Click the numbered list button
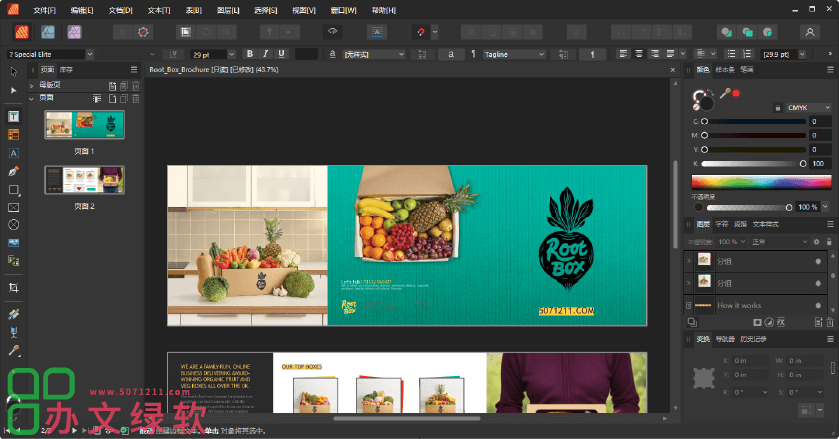The height and width of the screenshot is (439, 839). [x=747, y=54]
